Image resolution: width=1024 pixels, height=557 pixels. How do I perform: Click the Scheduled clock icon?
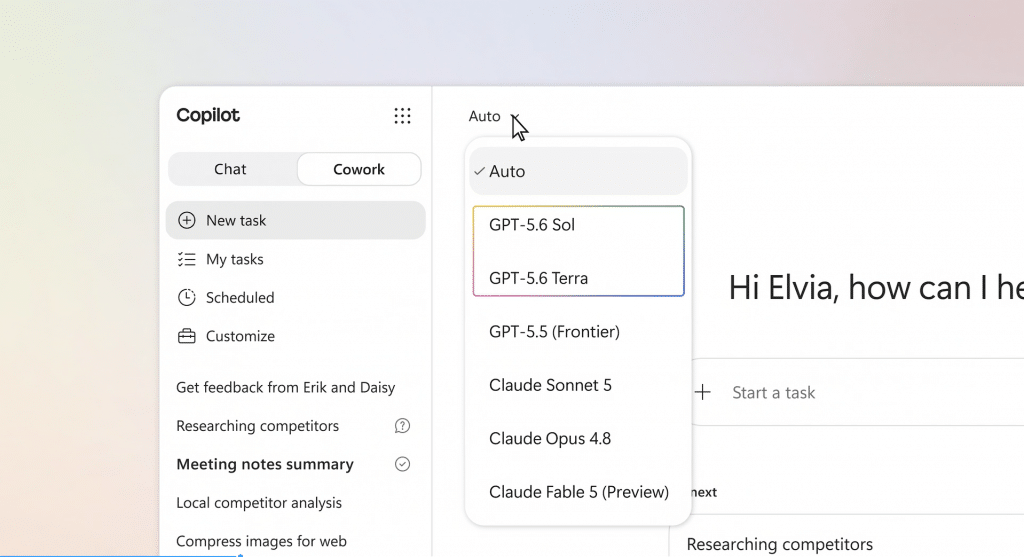[187, 297]
